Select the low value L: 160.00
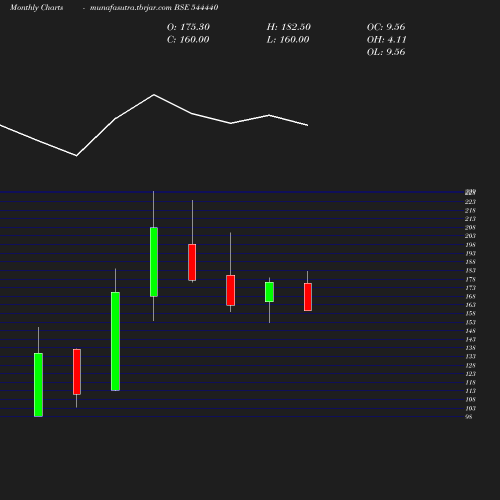Screen dimensions: 500x500 pos(288,40)
